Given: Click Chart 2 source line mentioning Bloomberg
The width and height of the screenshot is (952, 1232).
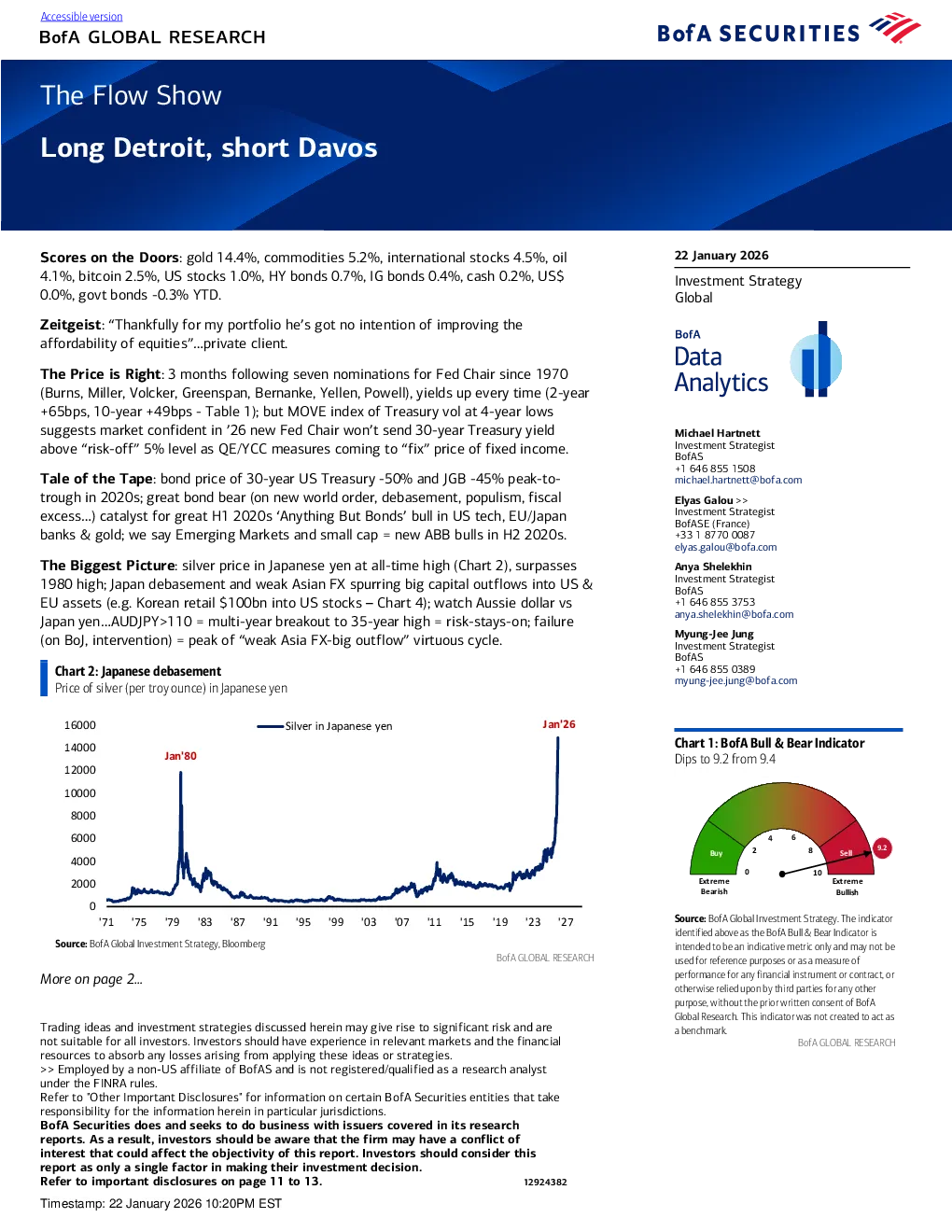Looking at the screenshot, I should point(161,944).
